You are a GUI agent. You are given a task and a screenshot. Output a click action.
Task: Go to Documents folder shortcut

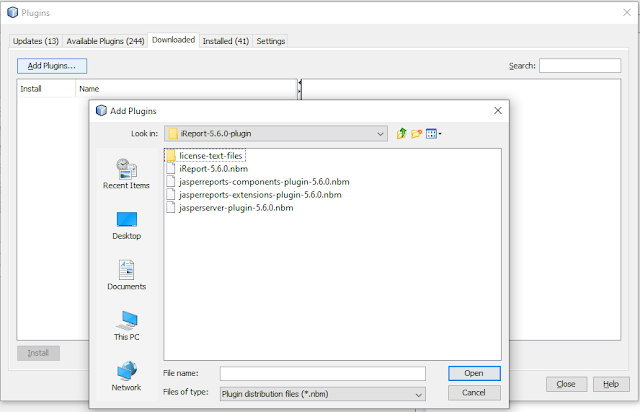(x=127, y=275)
